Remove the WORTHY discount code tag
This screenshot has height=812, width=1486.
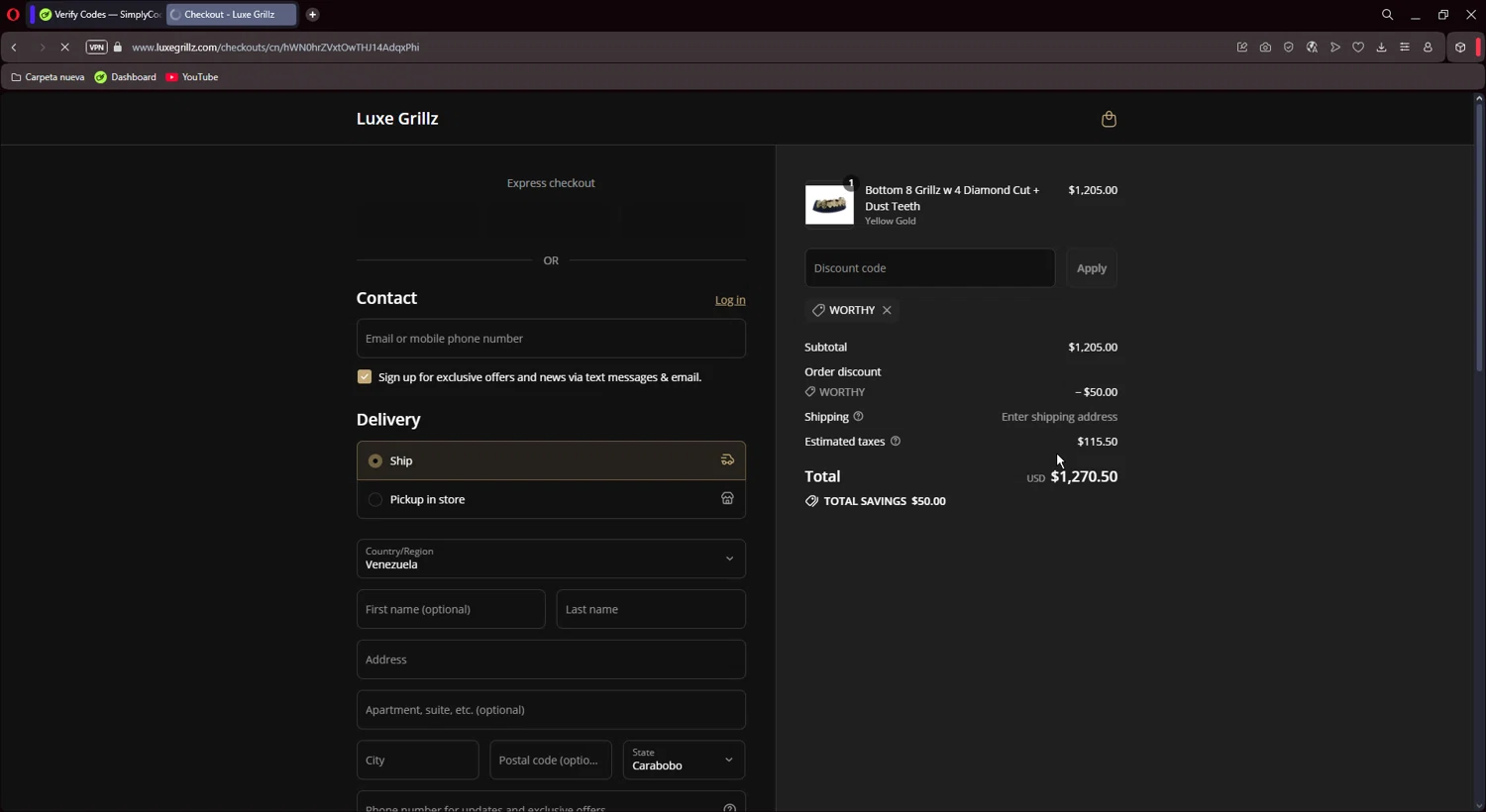pos(887,310)
